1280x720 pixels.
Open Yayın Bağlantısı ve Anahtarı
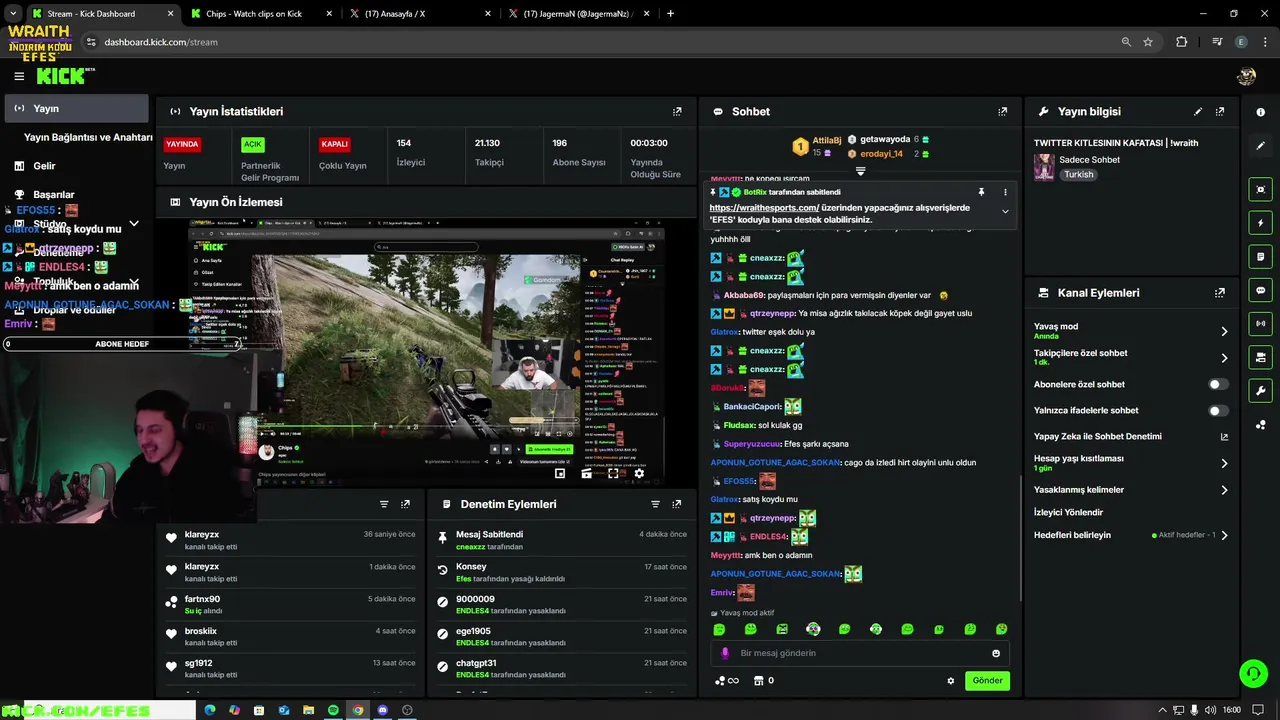(x=88, y=137)
